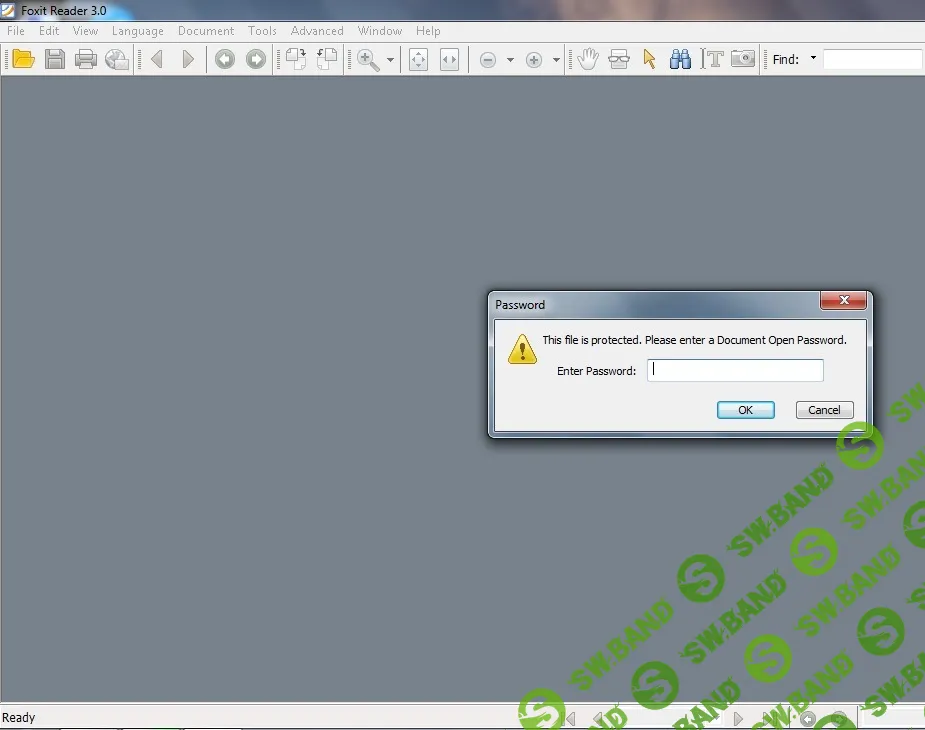Click the Fit Page icon
This screenshot has width=925, height=730.
419,60
